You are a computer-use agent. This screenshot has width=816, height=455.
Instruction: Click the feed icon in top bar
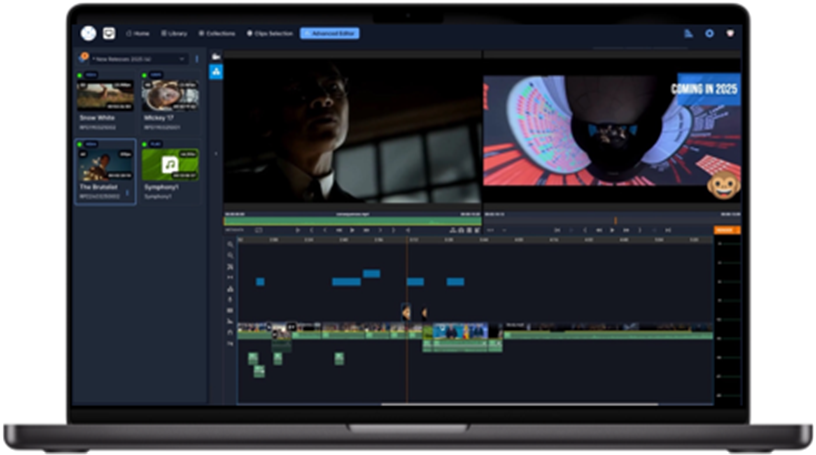point(688,33)
